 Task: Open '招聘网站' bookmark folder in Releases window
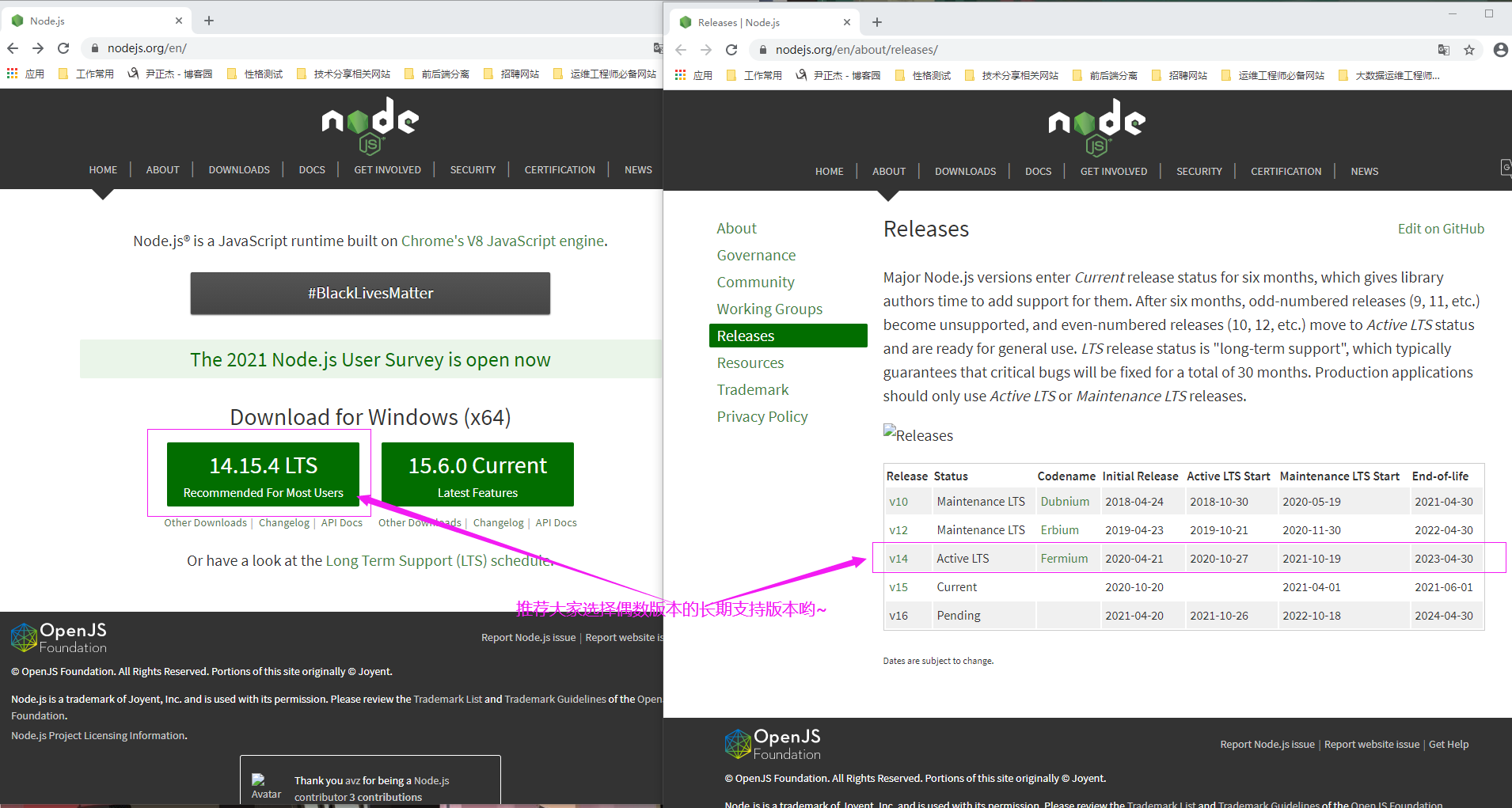[1180, 75]
